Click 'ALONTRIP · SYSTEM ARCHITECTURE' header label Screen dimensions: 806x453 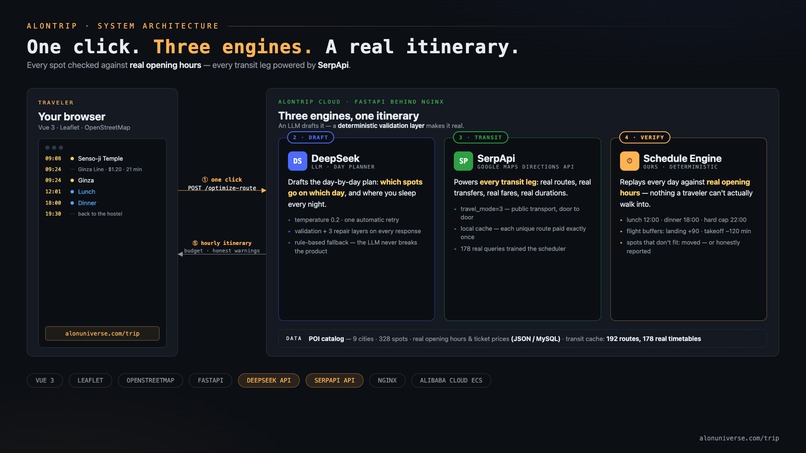coord(123,26)
